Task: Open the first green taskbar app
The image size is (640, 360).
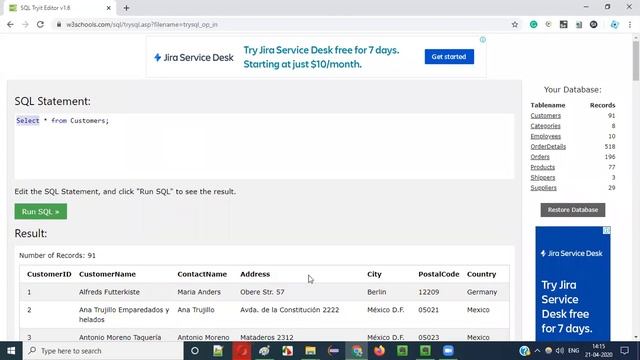Action: pos(402,351)
